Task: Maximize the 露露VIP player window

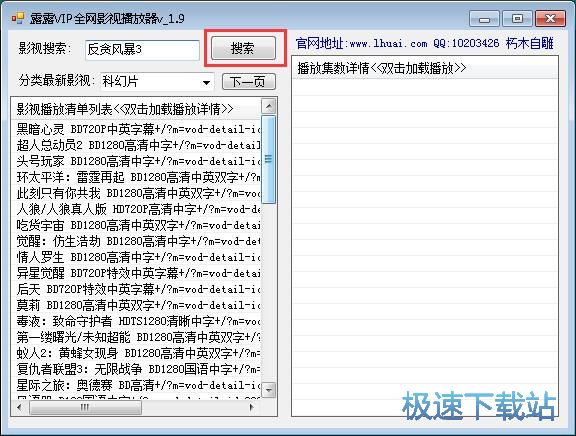Action: pyautogui.click(x=517, y=18)
